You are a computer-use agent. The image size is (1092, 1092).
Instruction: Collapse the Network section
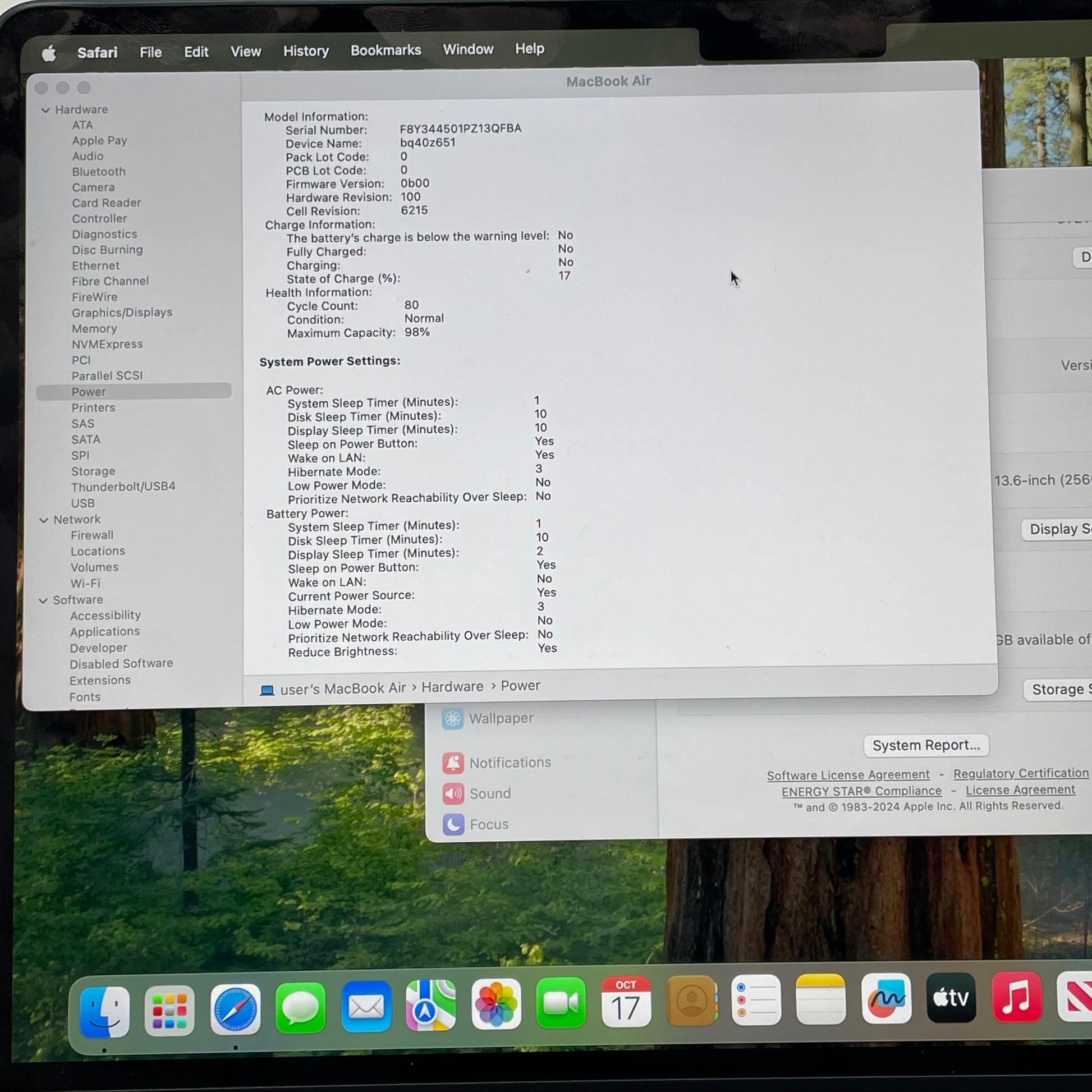point(44,520)
